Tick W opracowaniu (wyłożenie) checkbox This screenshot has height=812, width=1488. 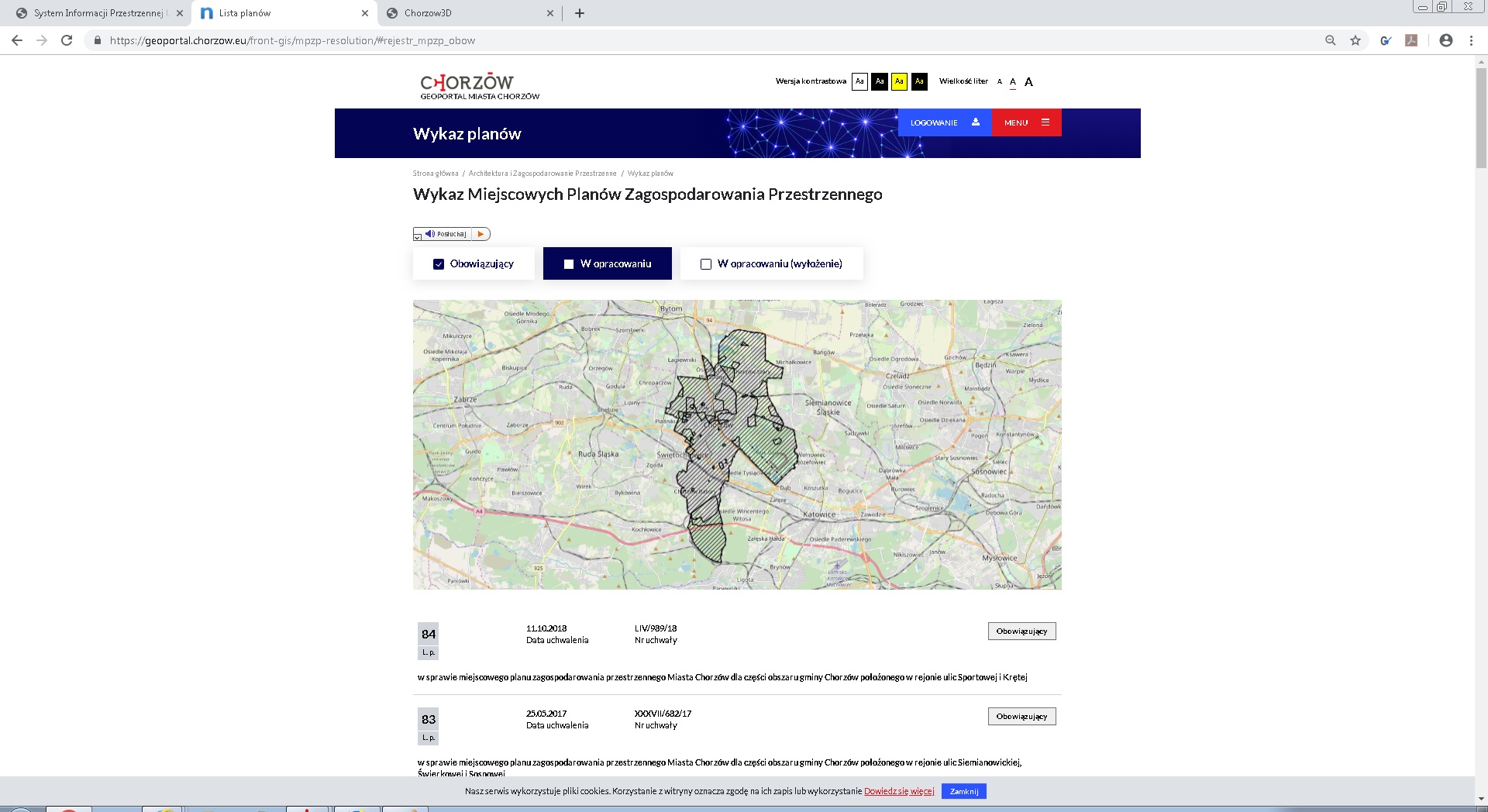[x=706, y=264]
